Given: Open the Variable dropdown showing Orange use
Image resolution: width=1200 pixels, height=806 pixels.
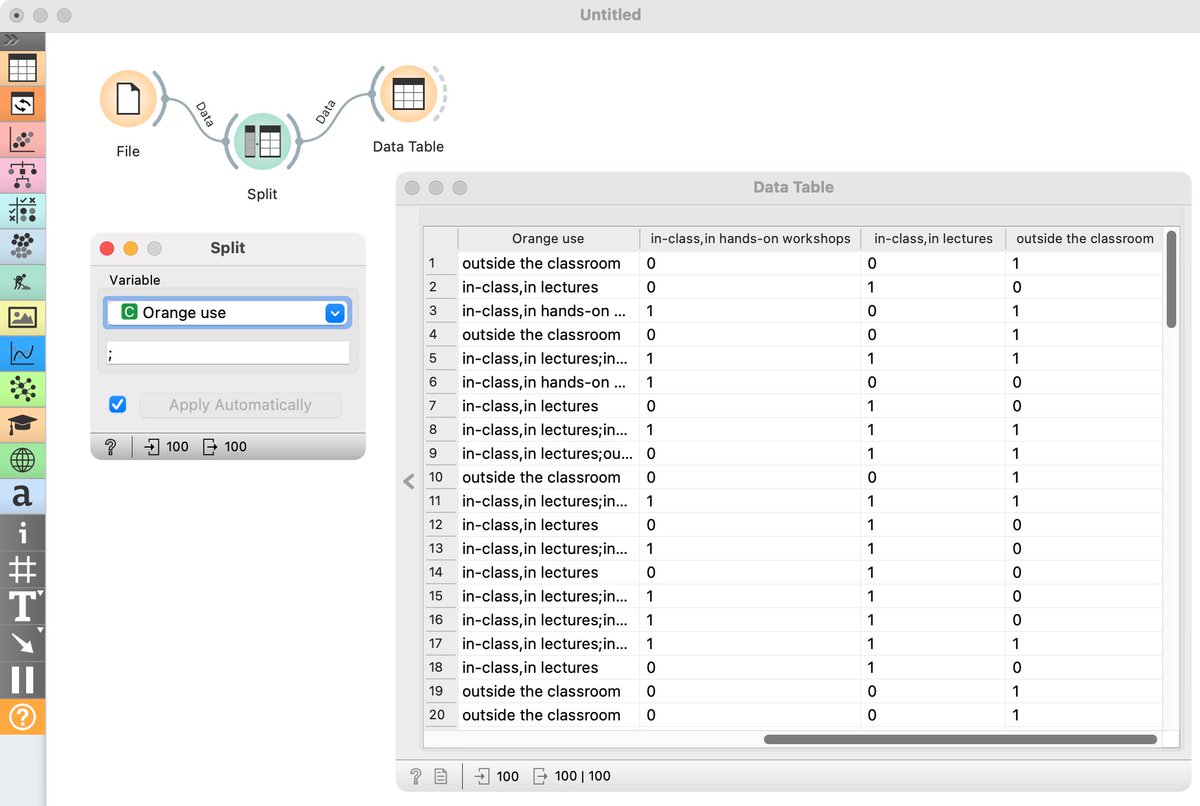Looking at the screenshot, I should [227, 313].
